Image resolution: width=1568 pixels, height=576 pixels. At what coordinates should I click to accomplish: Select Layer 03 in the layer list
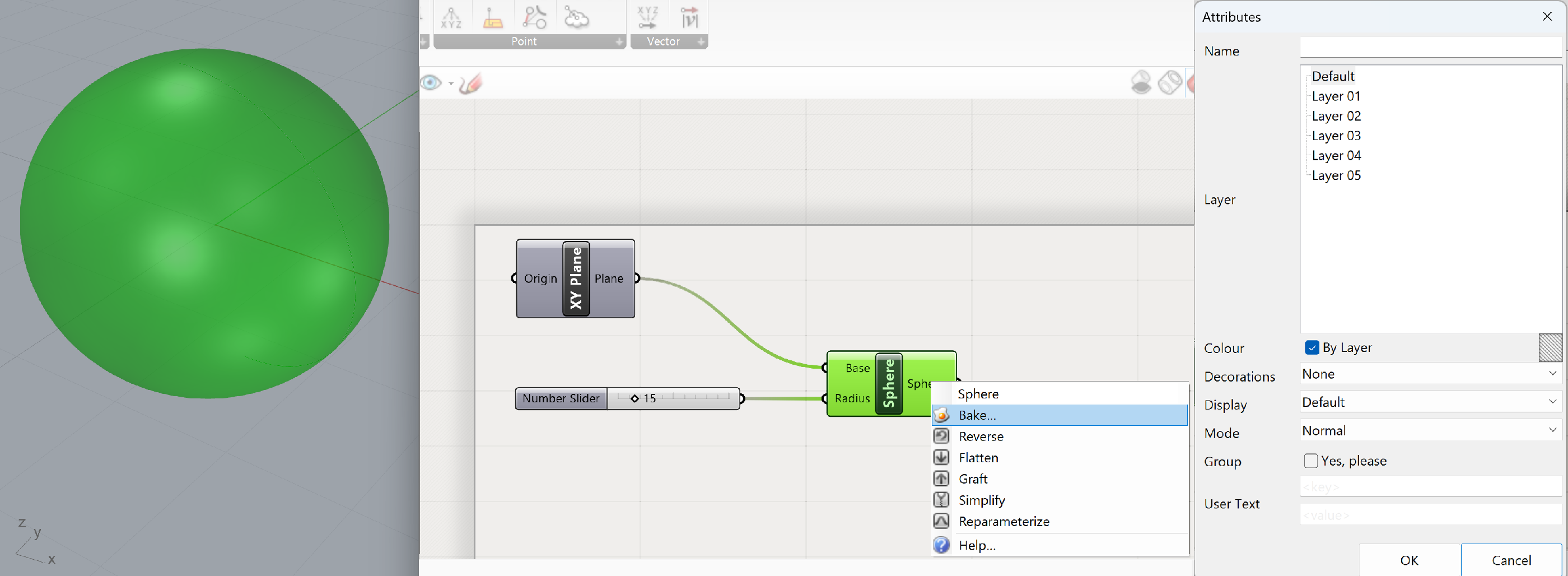point(1336,136)
